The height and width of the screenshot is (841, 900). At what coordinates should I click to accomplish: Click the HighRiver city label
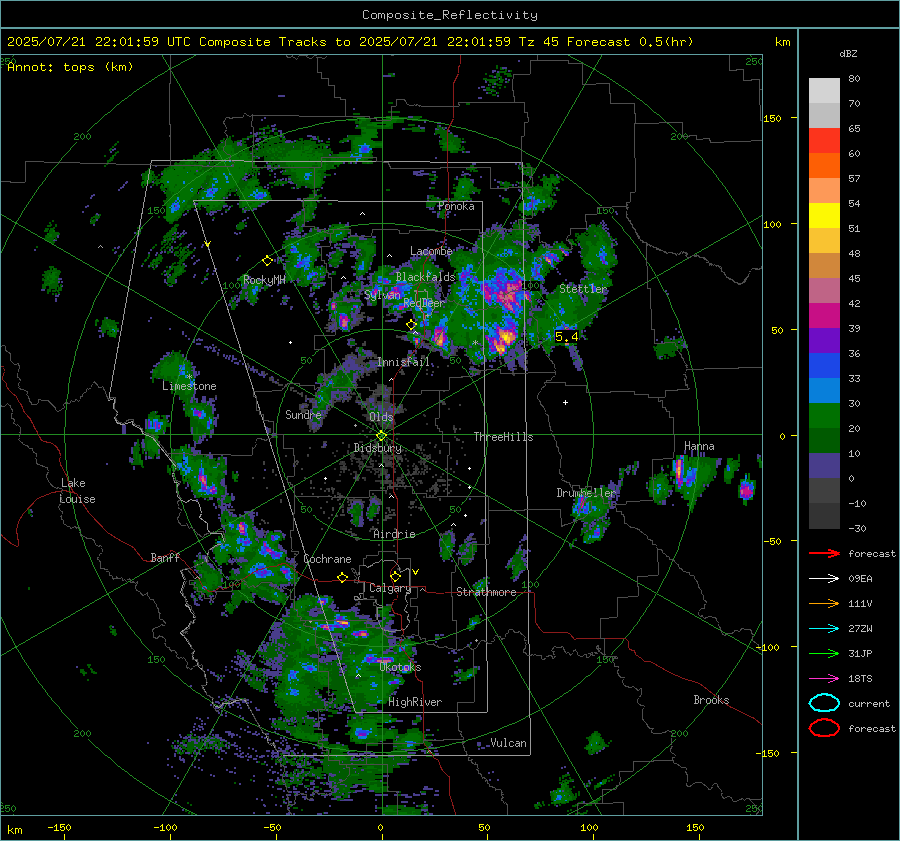pos(415,702)
